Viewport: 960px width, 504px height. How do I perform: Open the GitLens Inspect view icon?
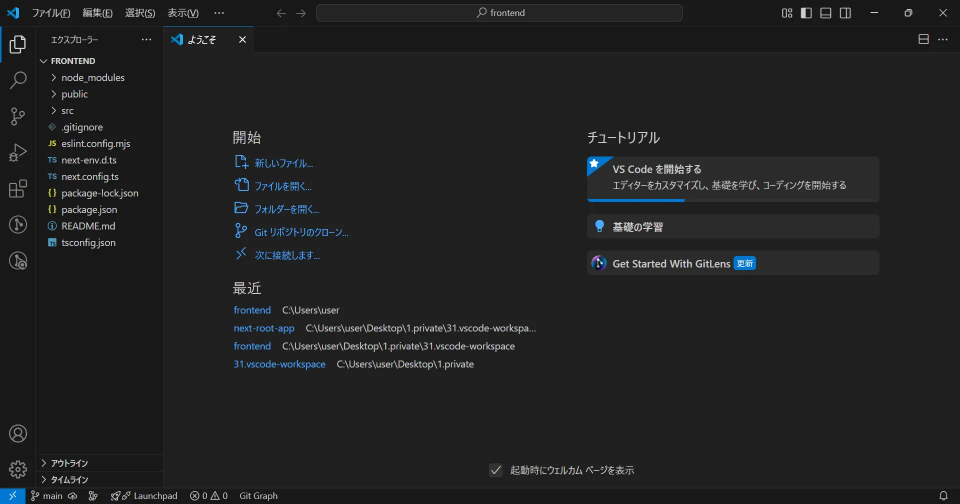click(x=18, y=261)
